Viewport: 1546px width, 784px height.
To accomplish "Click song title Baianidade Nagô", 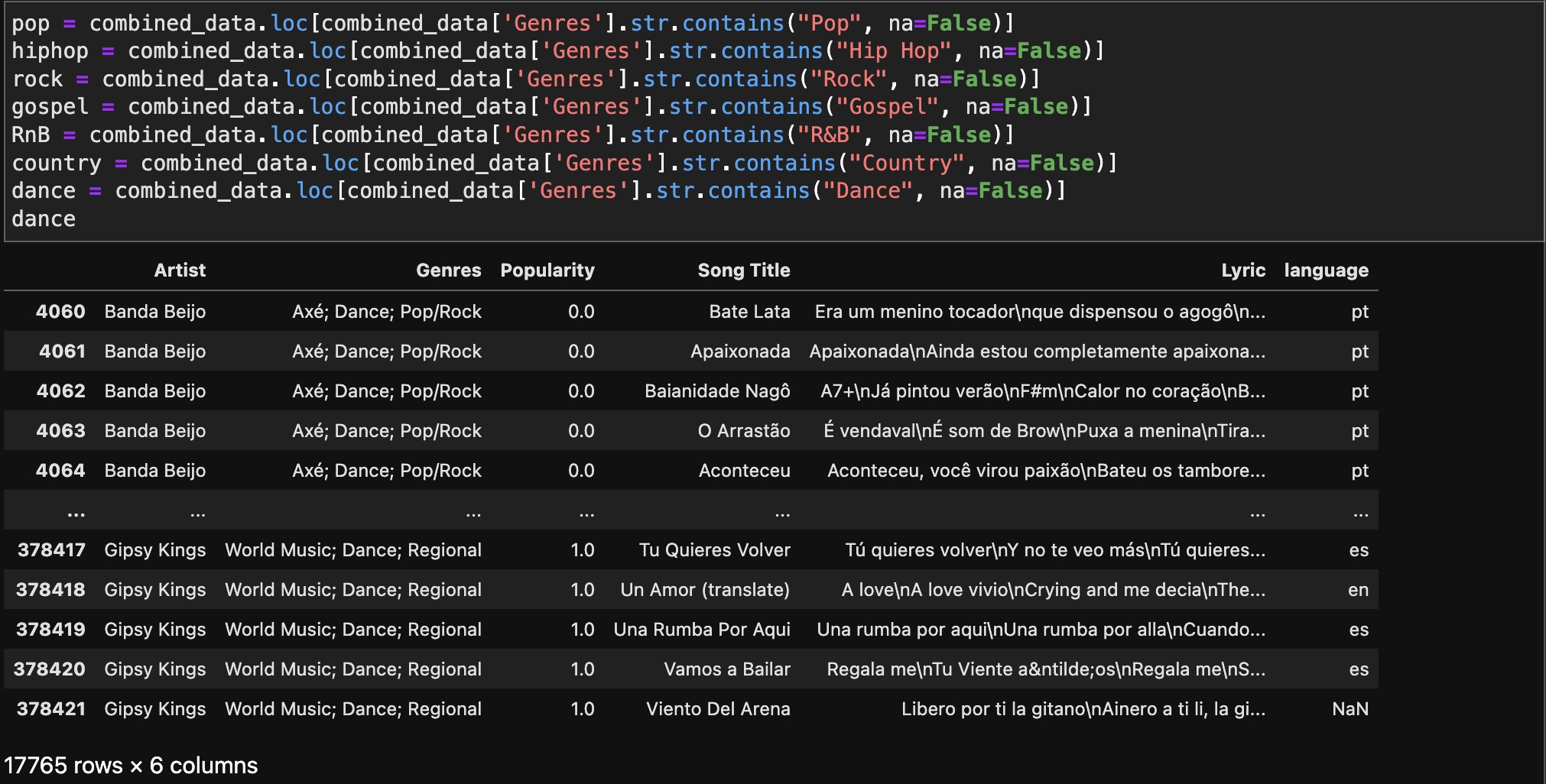I will (717, 391).
